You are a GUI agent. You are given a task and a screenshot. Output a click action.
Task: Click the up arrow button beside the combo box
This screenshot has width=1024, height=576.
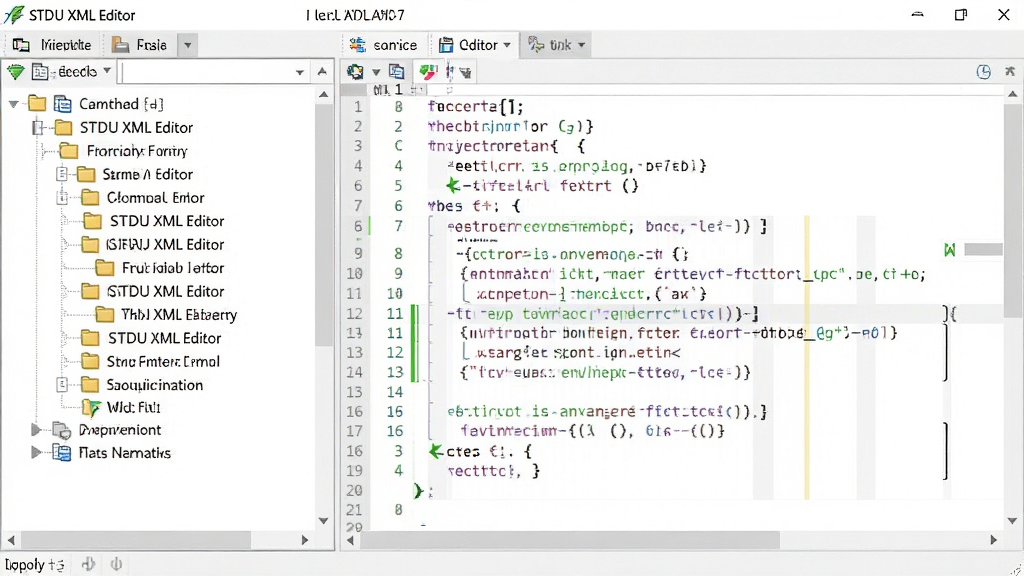point(322,72)
